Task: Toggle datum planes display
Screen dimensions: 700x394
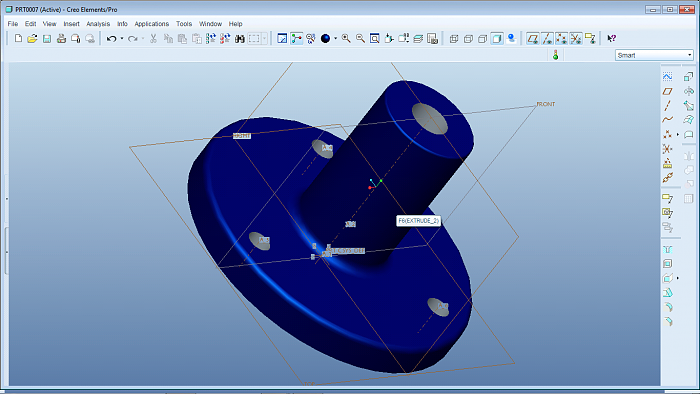Action: (x=532, y=39)
